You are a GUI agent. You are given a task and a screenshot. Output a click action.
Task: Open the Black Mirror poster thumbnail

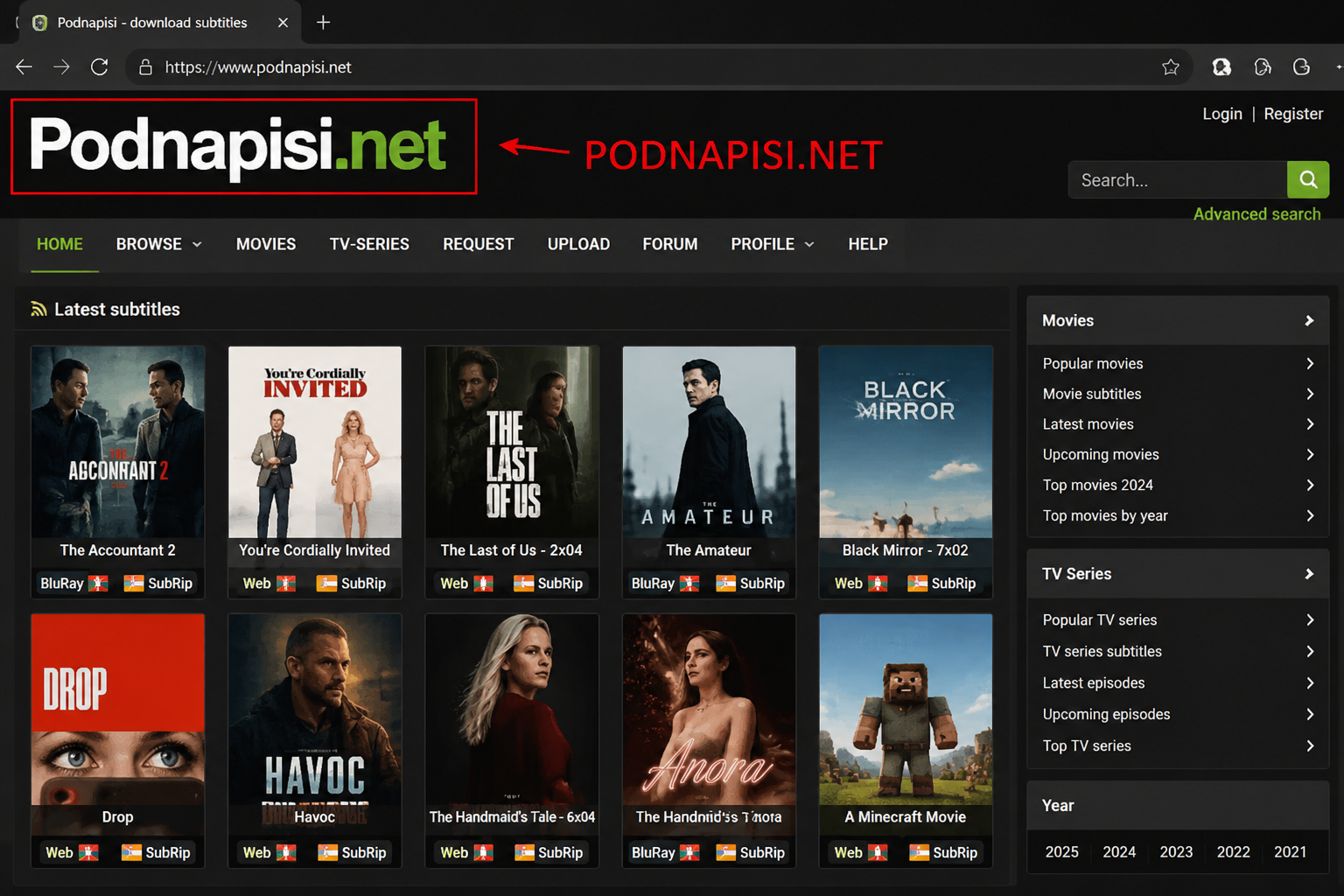click(906, 442)
